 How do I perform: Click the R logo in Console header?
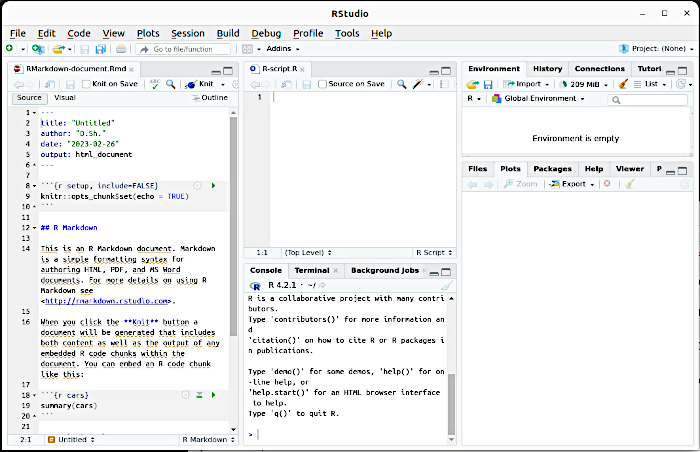pos(255,286)
